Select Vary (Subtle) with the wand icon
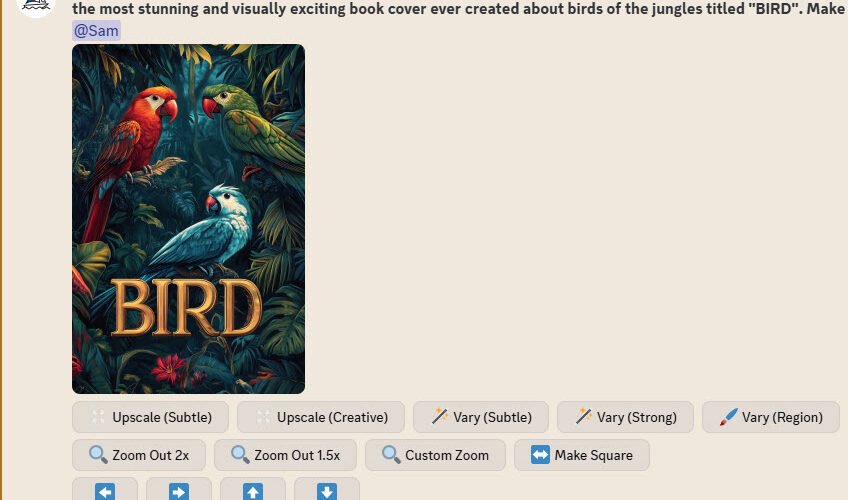The height and width of the screenshot is (500, 848). pyautogui.click(x=481, y=417)
